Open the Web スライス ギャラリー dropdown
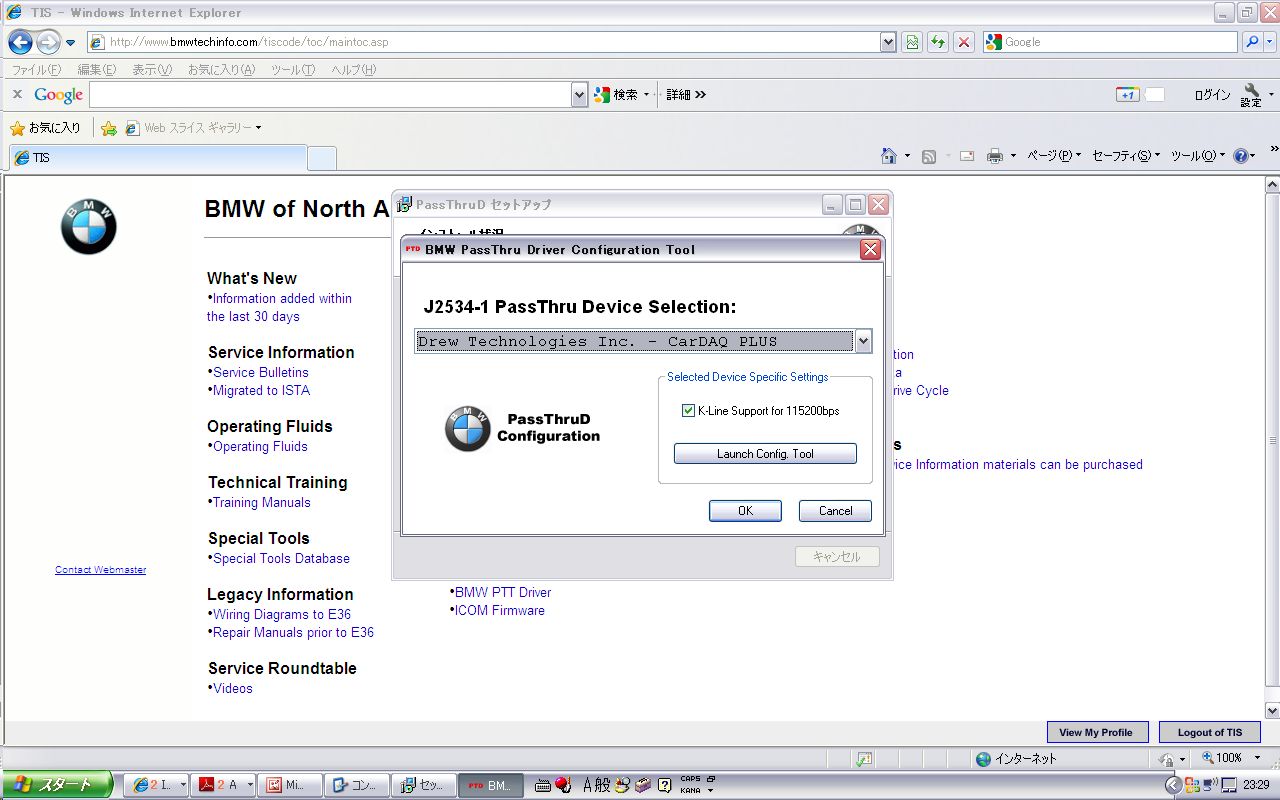 click(x=193, y=128)
